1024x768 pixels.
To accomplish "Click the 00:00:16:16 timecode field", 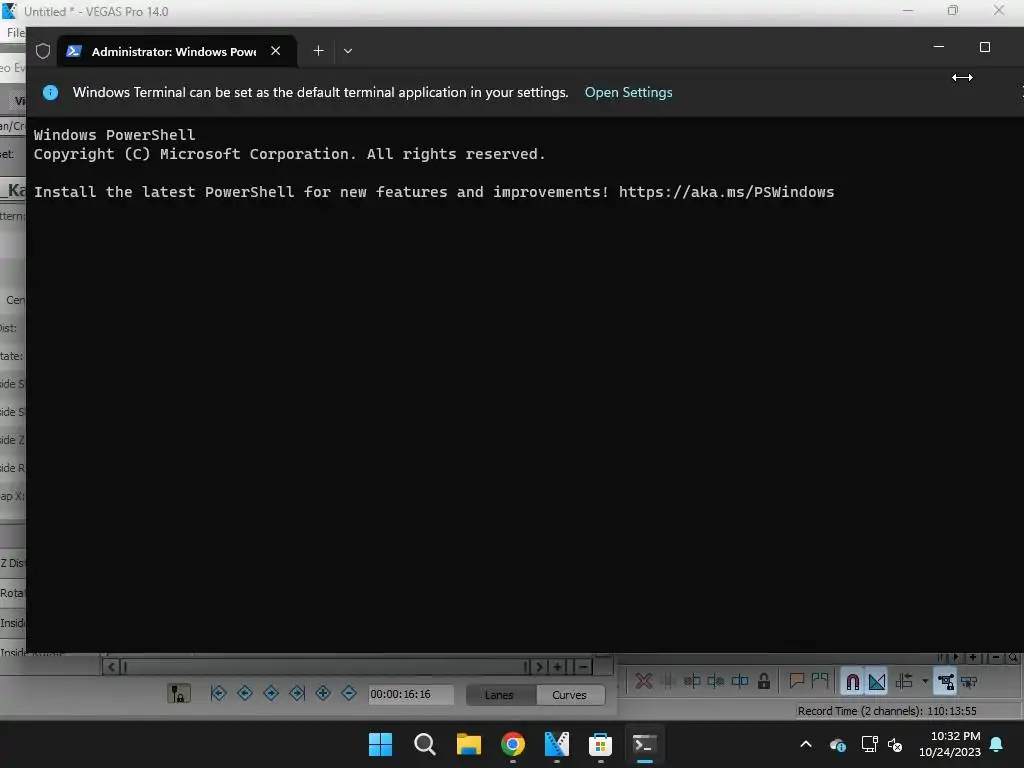I will click(411, 694).
